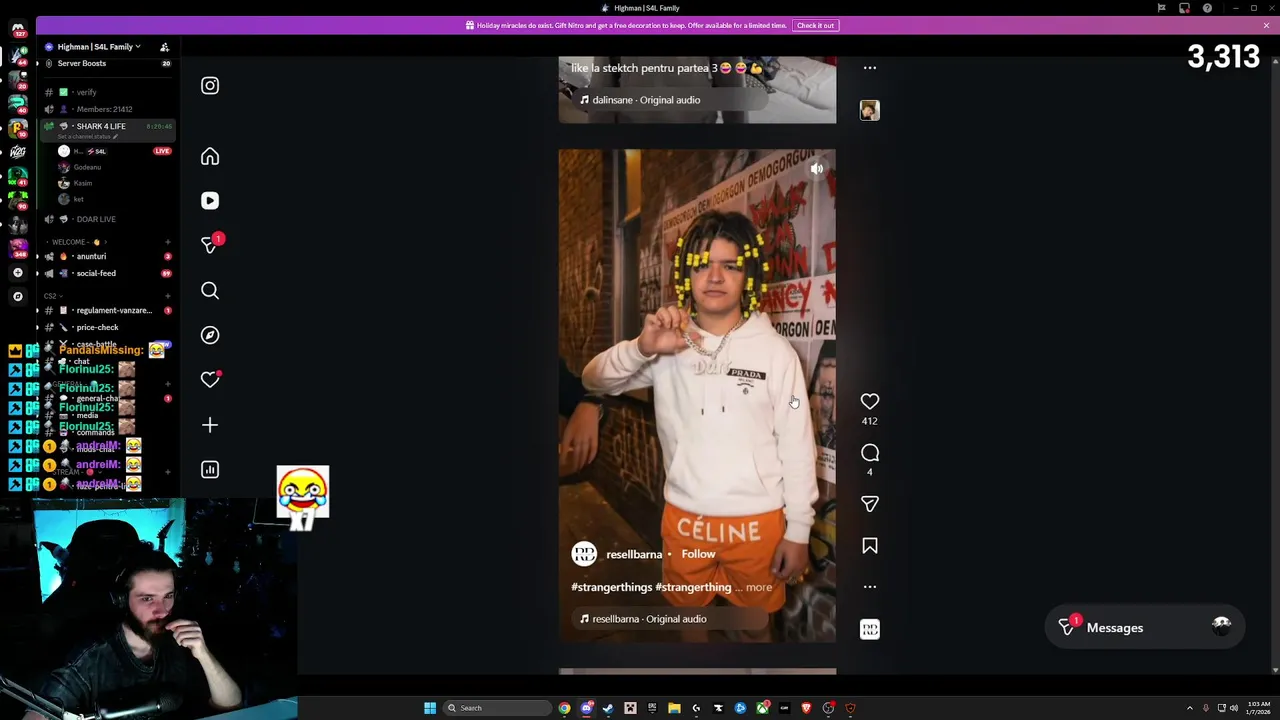Open Discord inbox icon in title bar
Image resolution: width=1280 pixels, height=720 pixels.
[x=1184, y=8]
